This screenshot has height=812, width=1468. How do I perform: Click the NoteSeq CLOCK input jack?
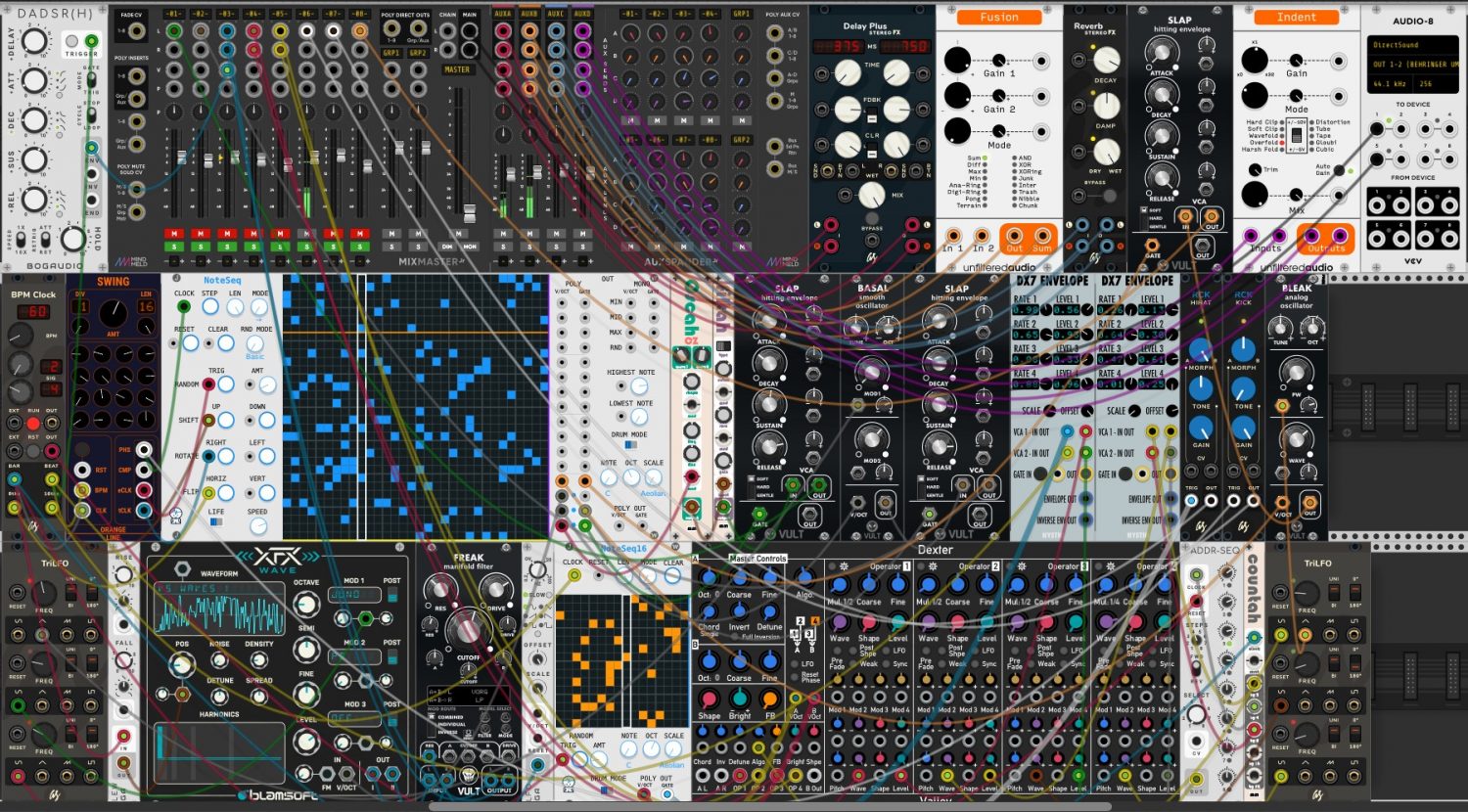(x=184, y=307)
